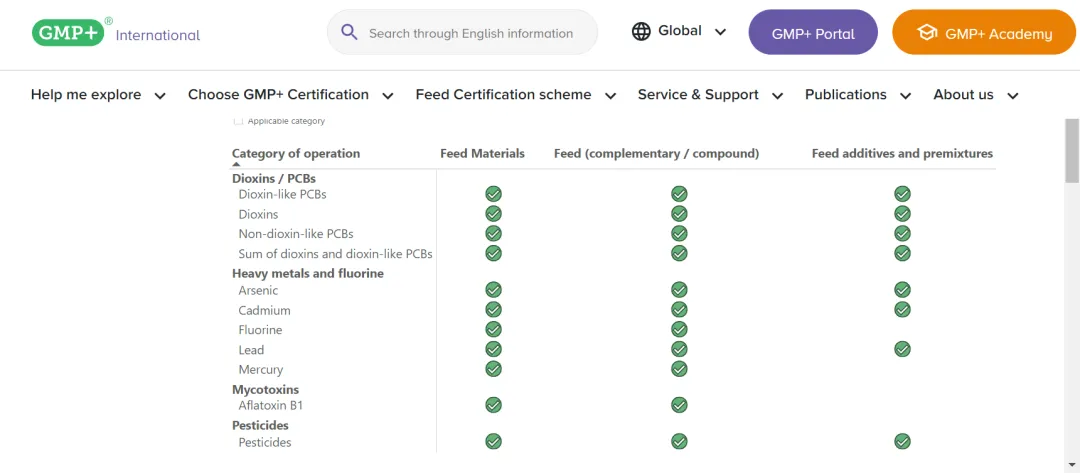Click Lead checkmark under Feed additives column

[902, 349]
